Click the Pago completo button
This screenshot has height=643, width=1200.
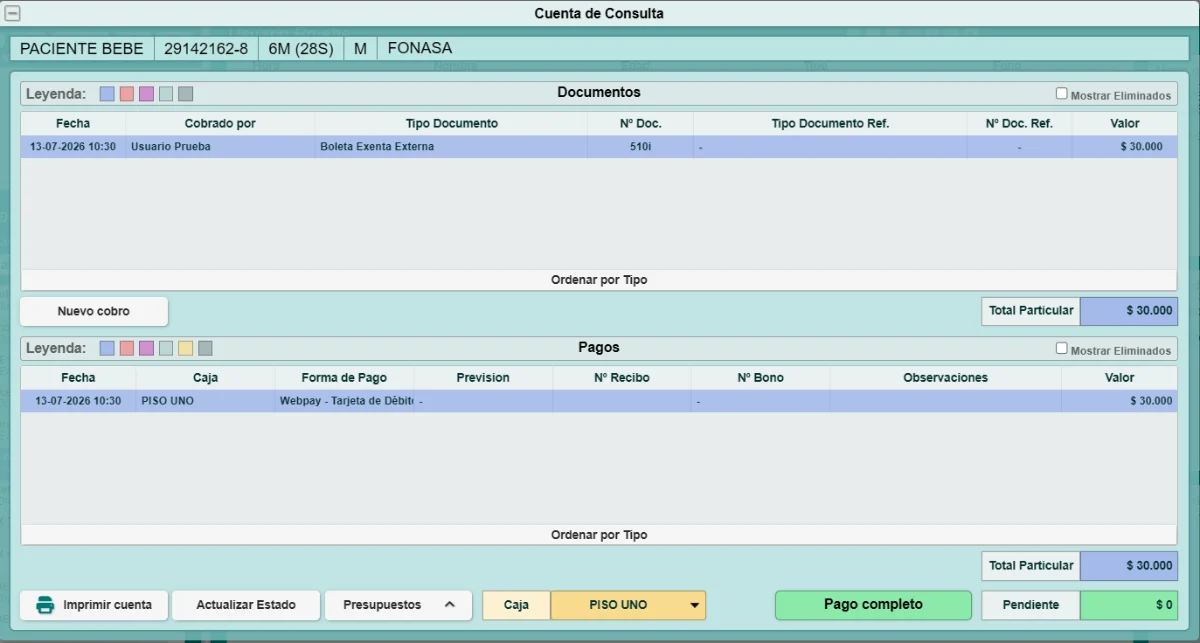point(873,605)
